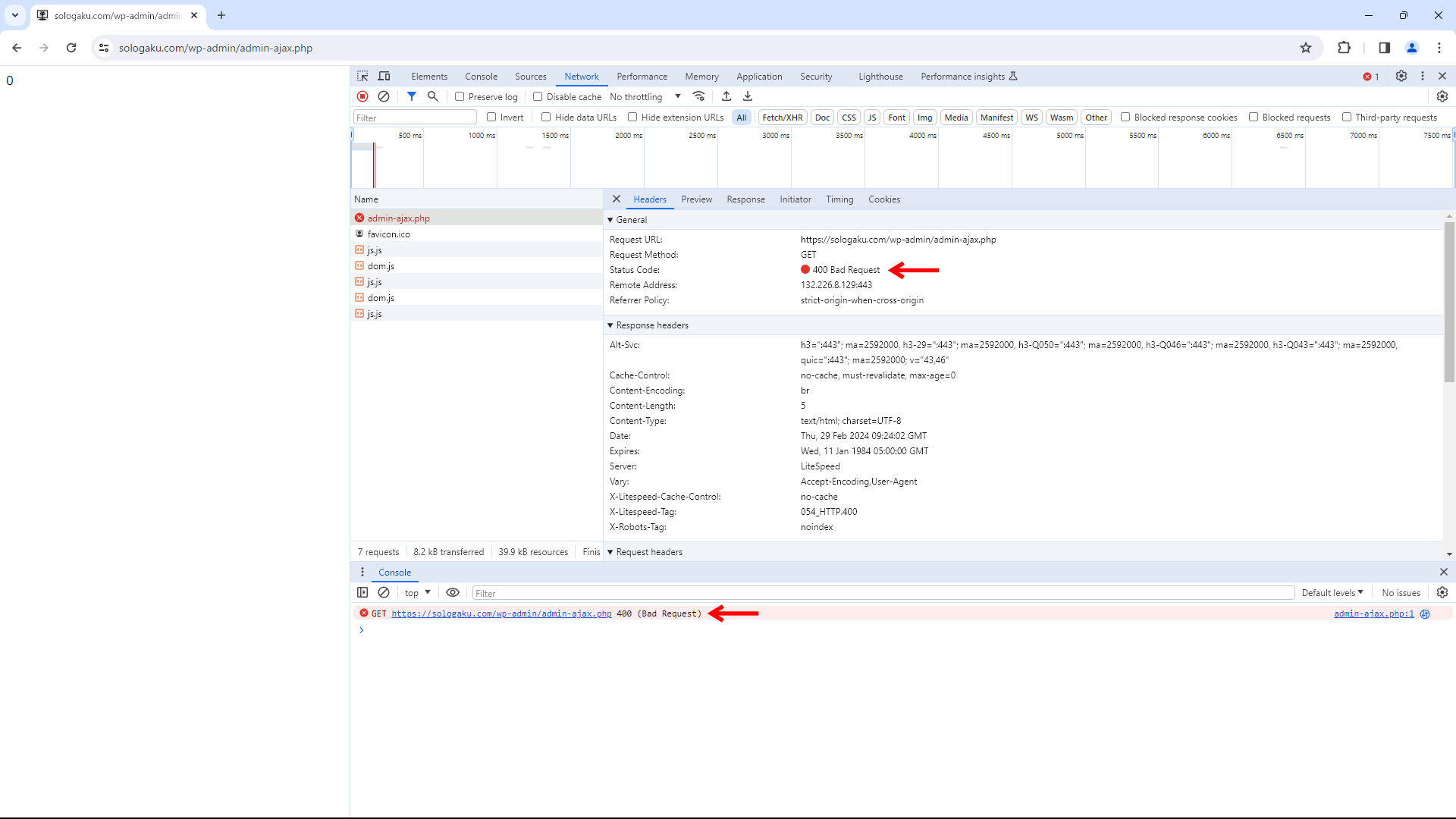Screen dimensions: 1456x819
Task: Click the 4000 ms mark on the network timeline
Action: tap(922, 136)
